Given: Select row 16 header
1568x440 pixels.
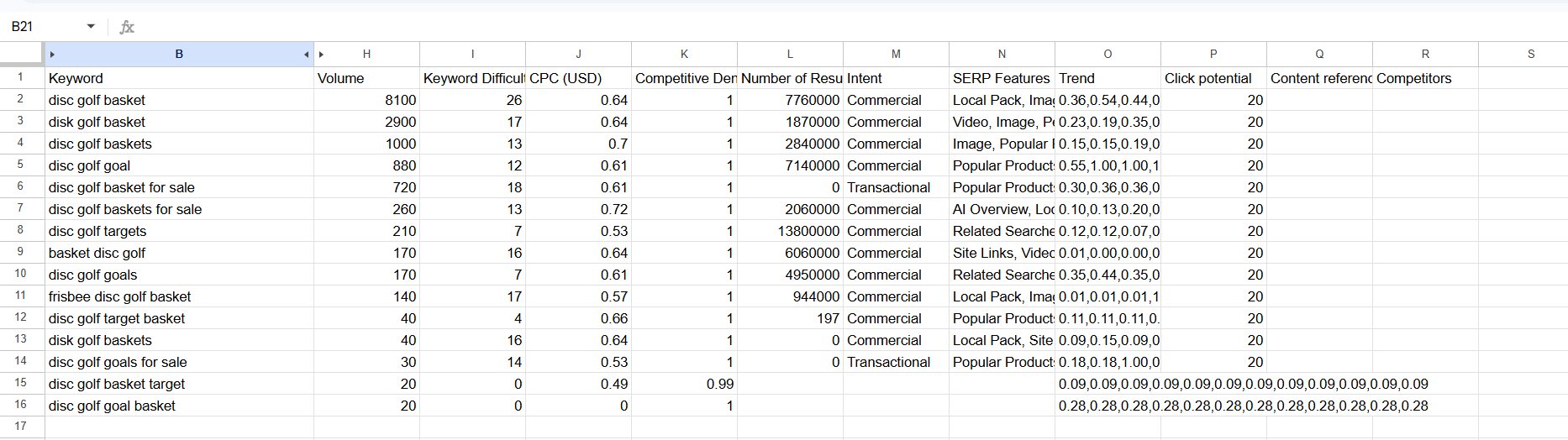Looking at the screenshot, I should click(21, 405).
